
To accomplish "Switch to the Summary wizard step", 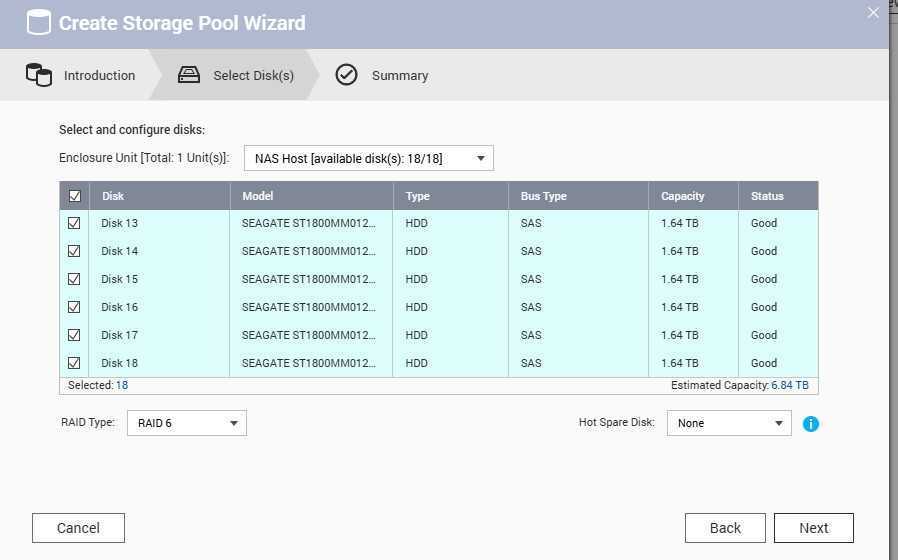I will [399, 76].
